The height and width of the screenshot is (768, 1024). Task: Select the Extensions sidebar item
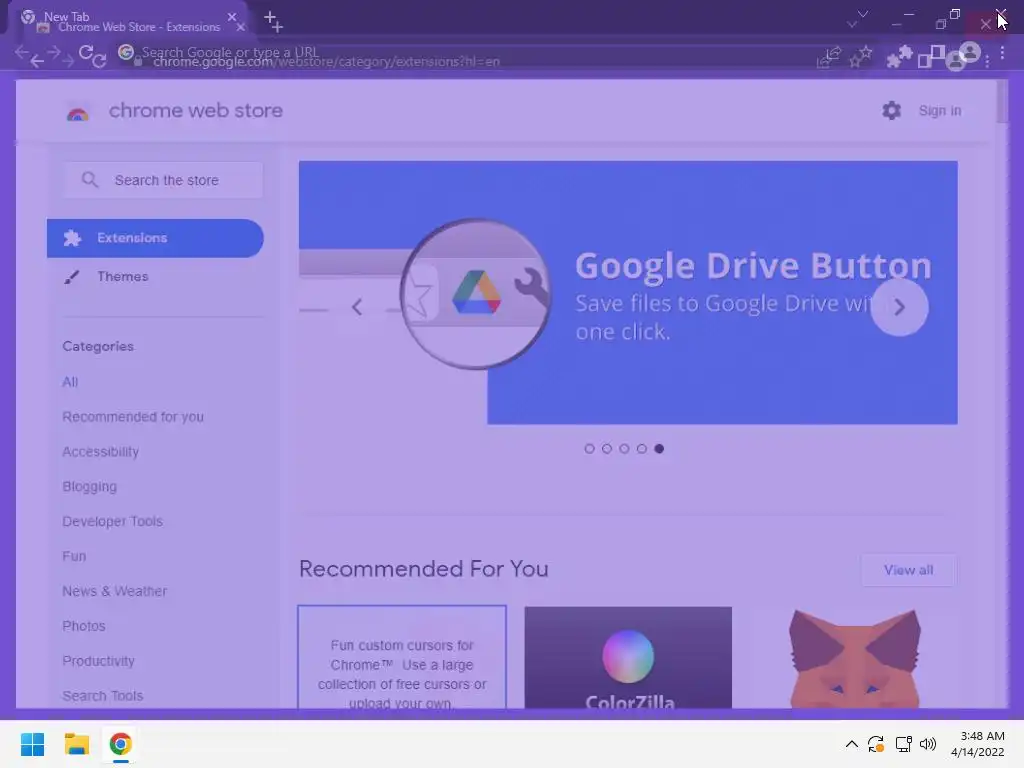[x=155, y=238]
